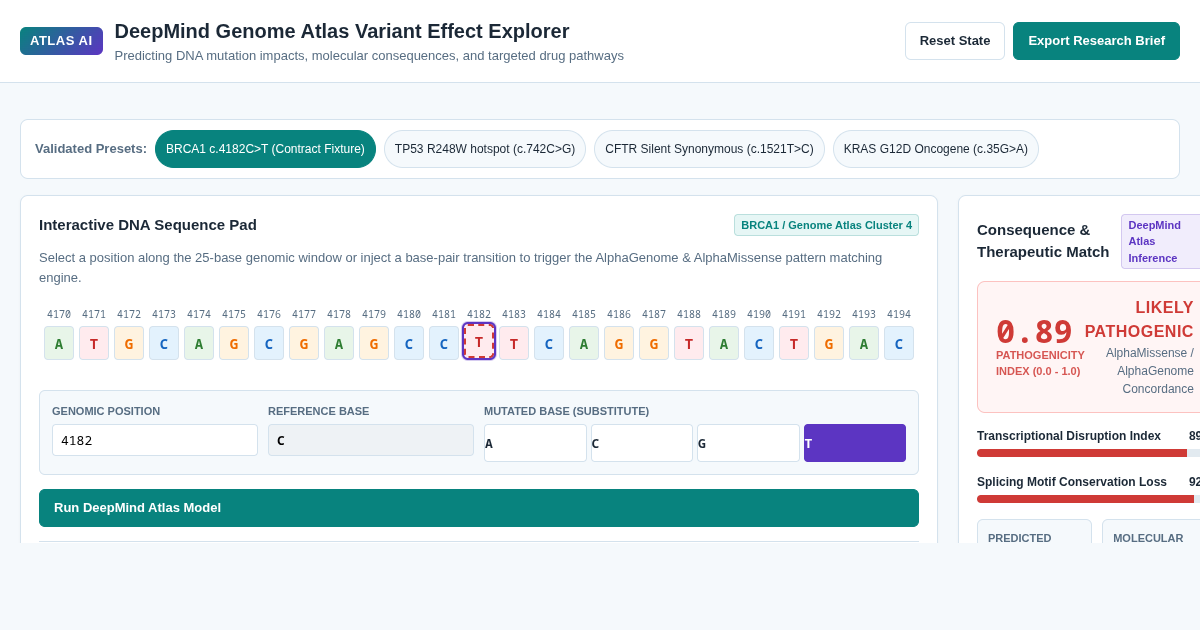Select base G at position 4187
1200x630 pixels.
tap(654, 343)
